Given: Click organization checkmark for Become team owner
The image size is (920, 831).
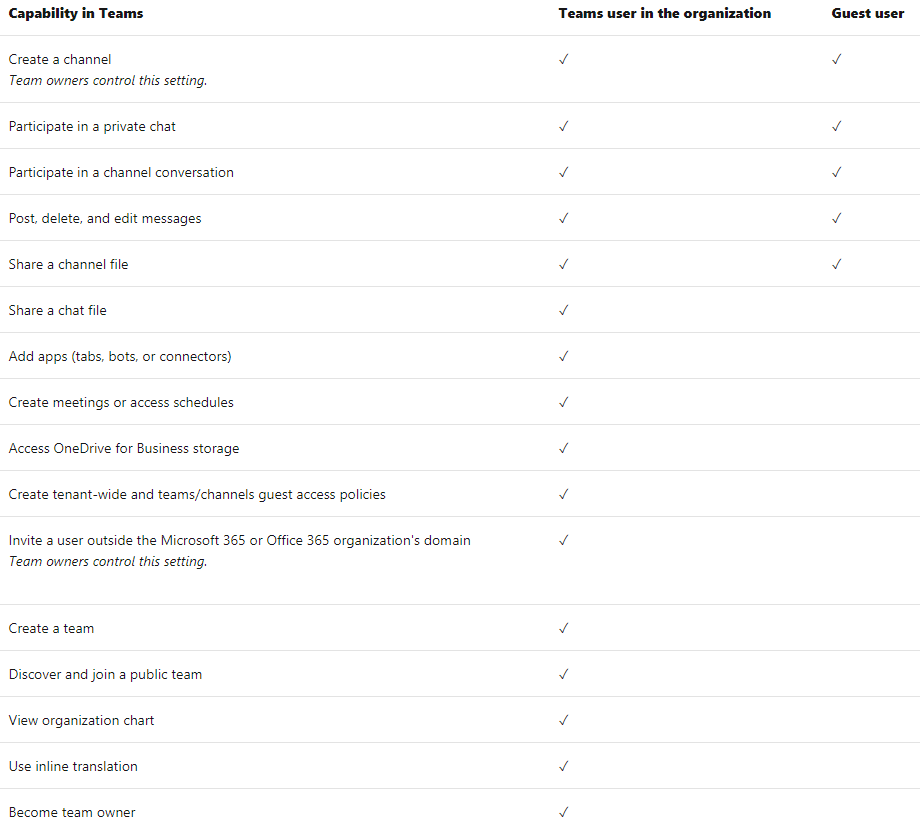Looking at the screenshot, I should click(564, 812).
